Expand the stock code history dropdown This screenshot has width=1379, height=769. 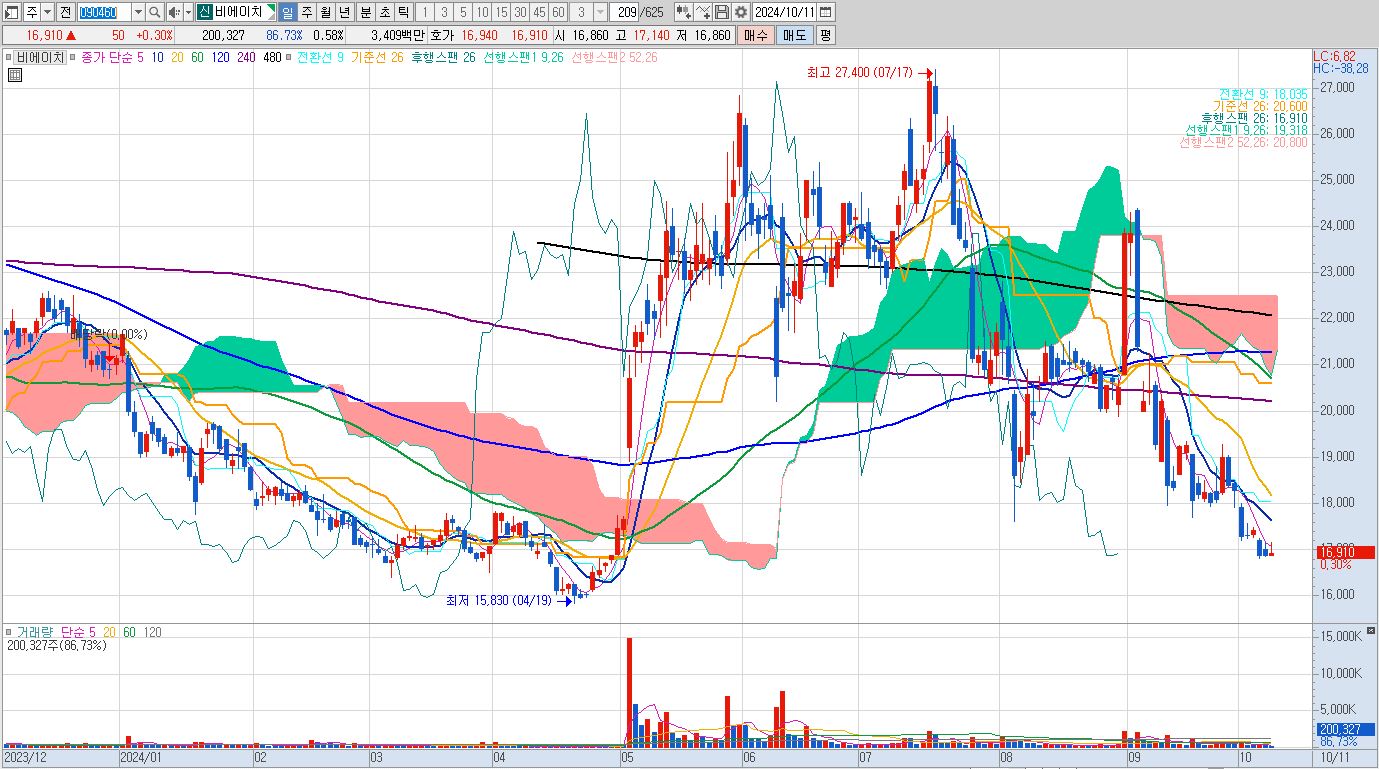tap(138, 12)
